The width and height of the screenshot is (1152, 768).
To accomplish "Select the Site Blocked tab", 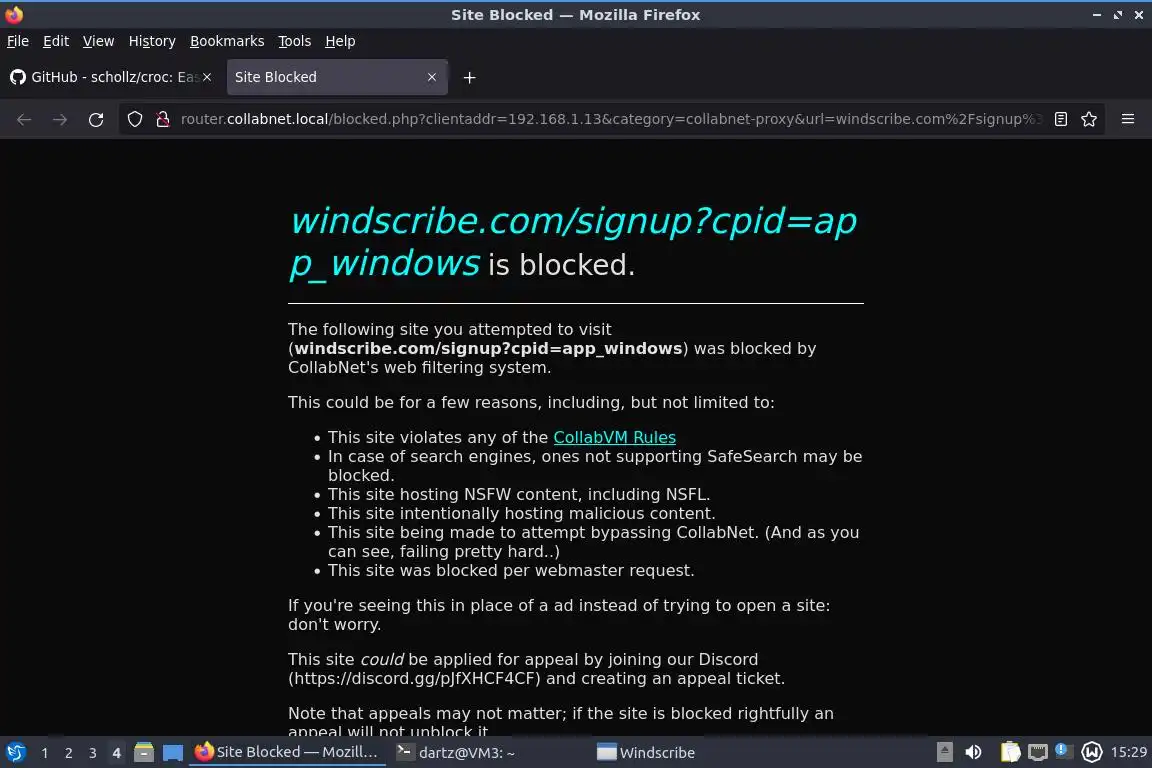I will (x=337, y=77).
